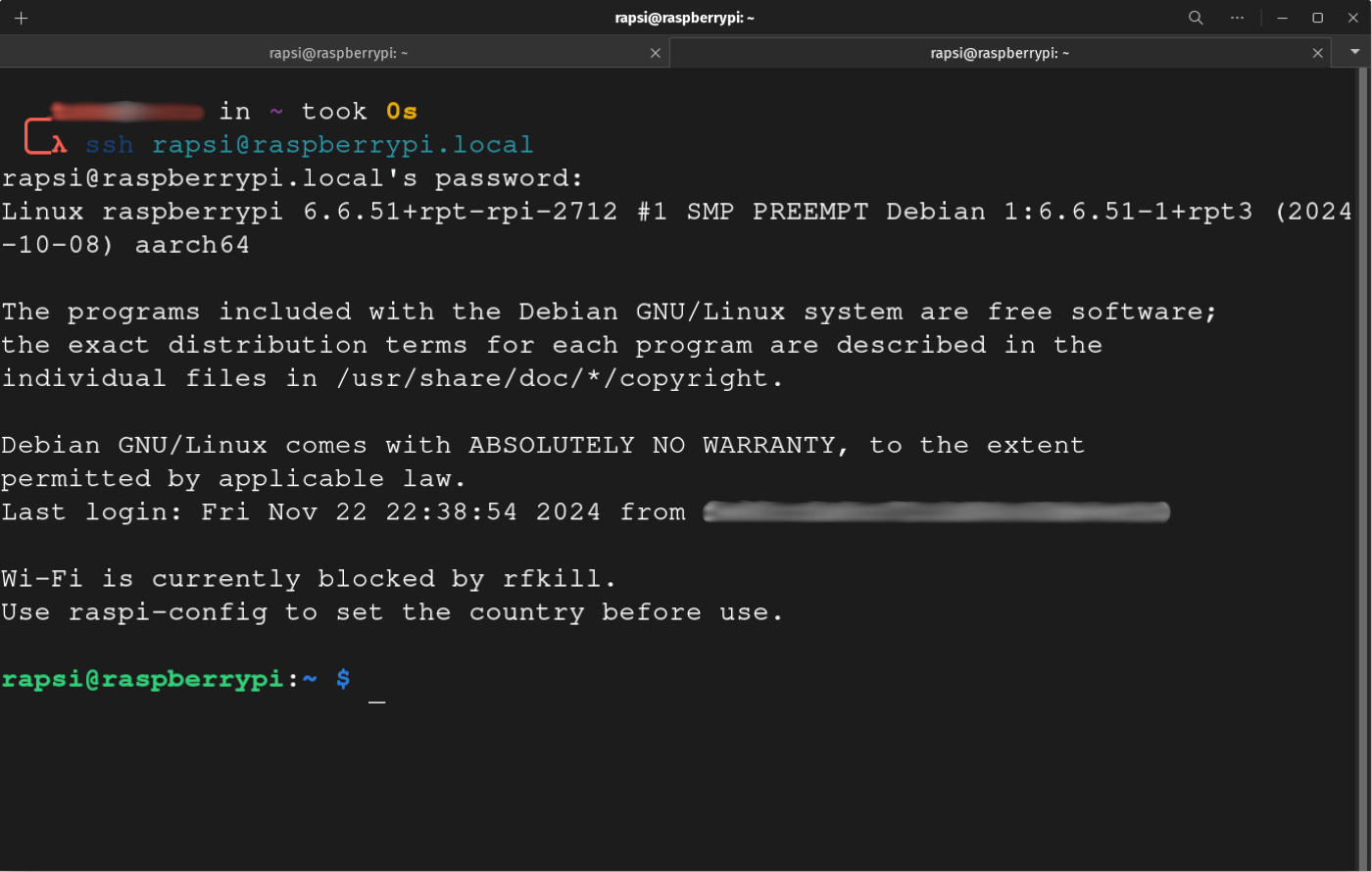1372x872 pixels.
Task: Click the password prompt line
Action: point(292,178)
